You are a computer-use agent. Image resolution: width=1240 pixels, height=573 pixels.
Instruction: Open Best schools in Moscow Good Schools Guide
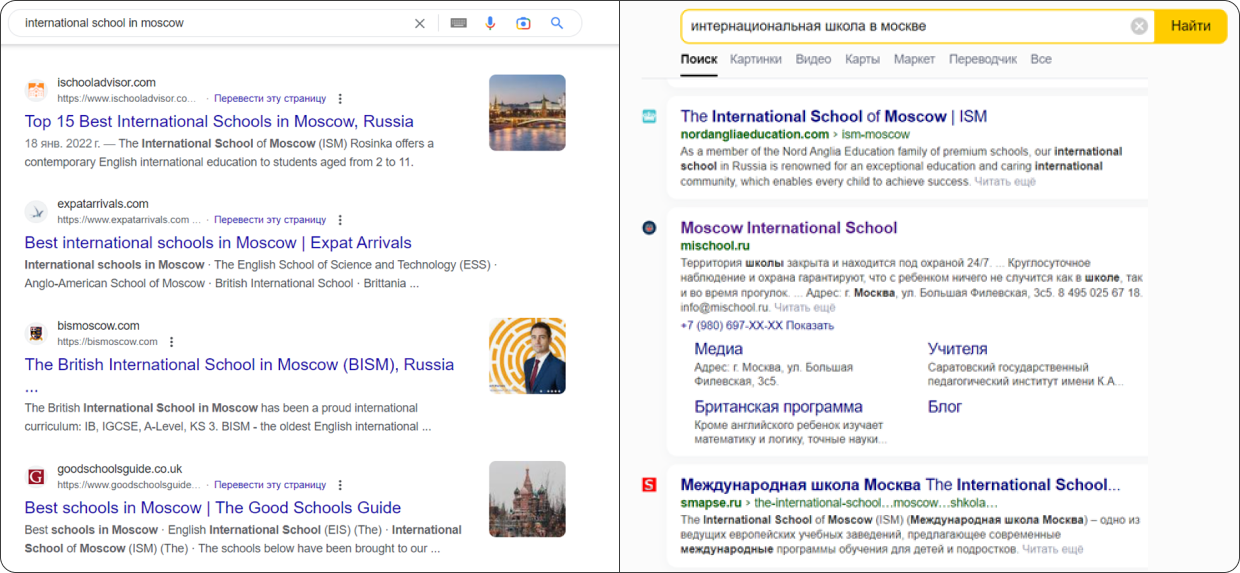pyautogui.click(x=213, y=508)
